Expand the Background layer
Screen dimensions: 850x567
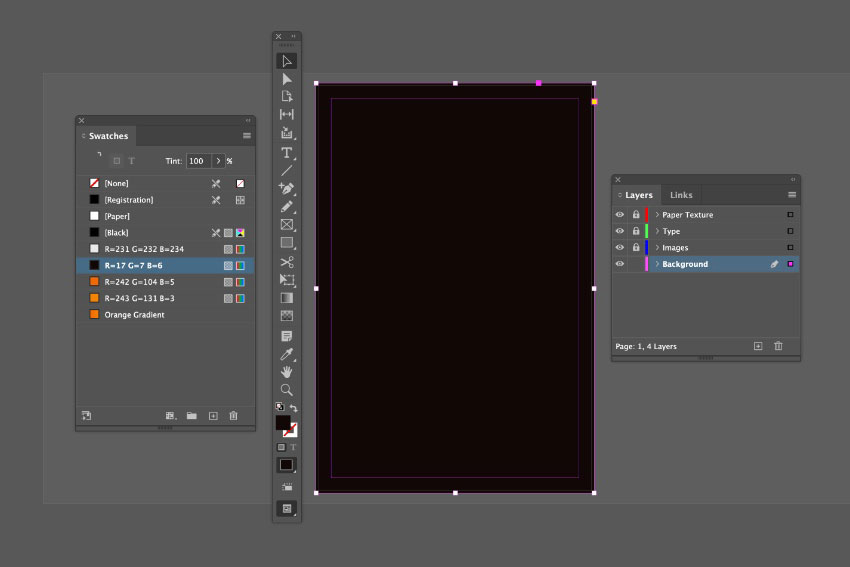point(657,264)
